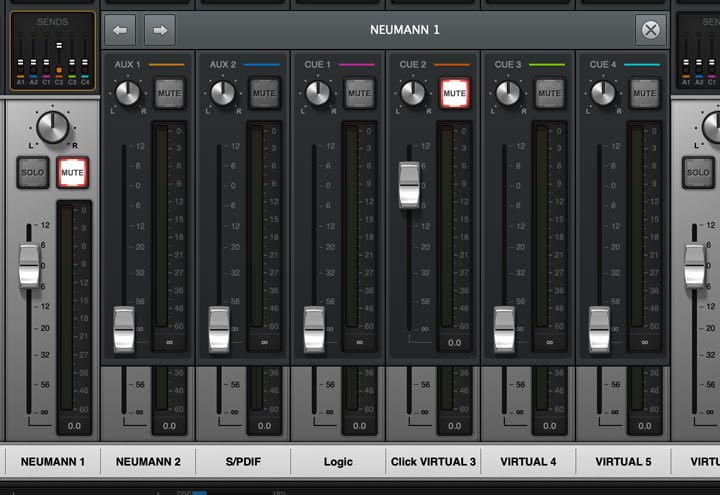Screen dimensions: 720x495
Task: Click the AUX 2 send label
Action: click(223, 65)
